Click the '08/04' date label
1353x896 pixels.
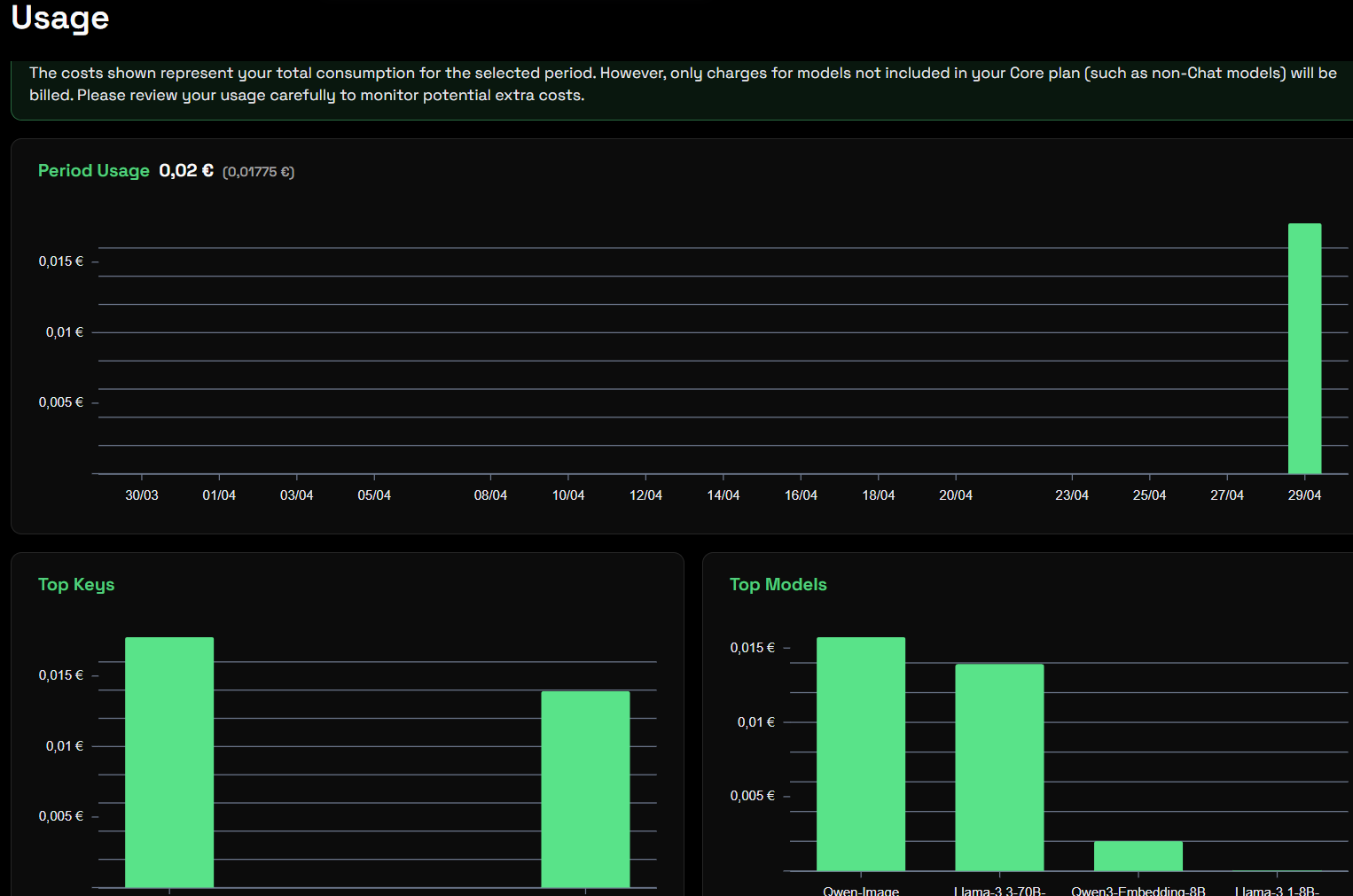tap(490, 495)
